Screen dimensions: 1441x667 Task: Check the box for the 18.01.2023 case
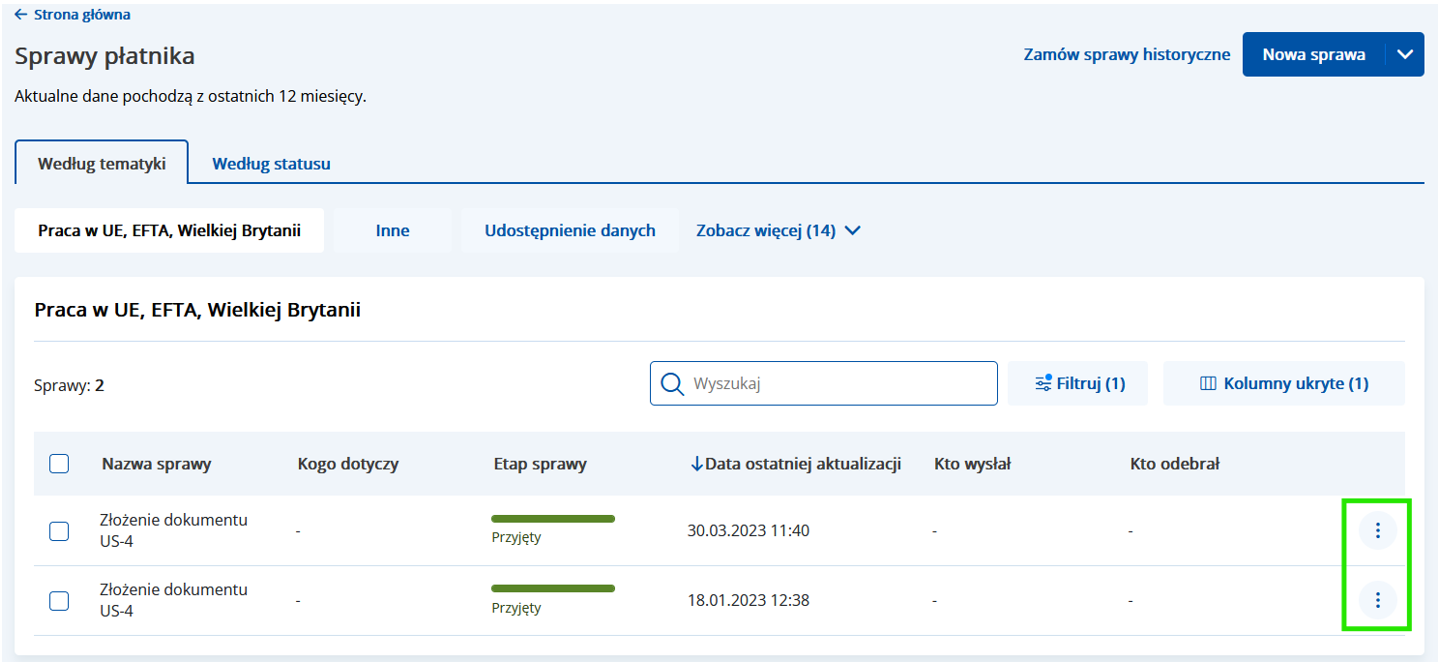[59, 600]
